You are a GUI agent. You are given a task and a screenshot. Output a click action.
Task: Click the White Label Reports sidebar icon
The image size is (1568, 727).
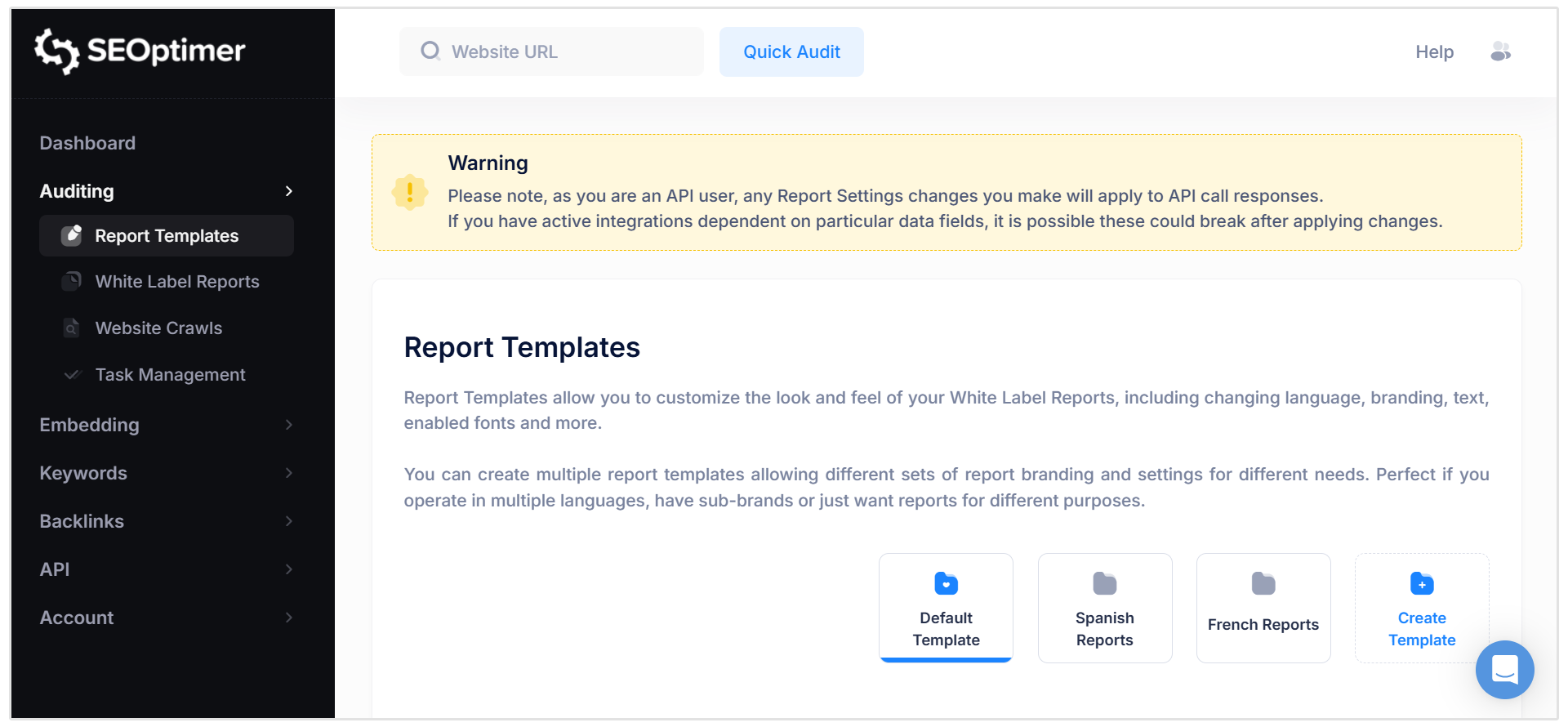click(72, 281)
